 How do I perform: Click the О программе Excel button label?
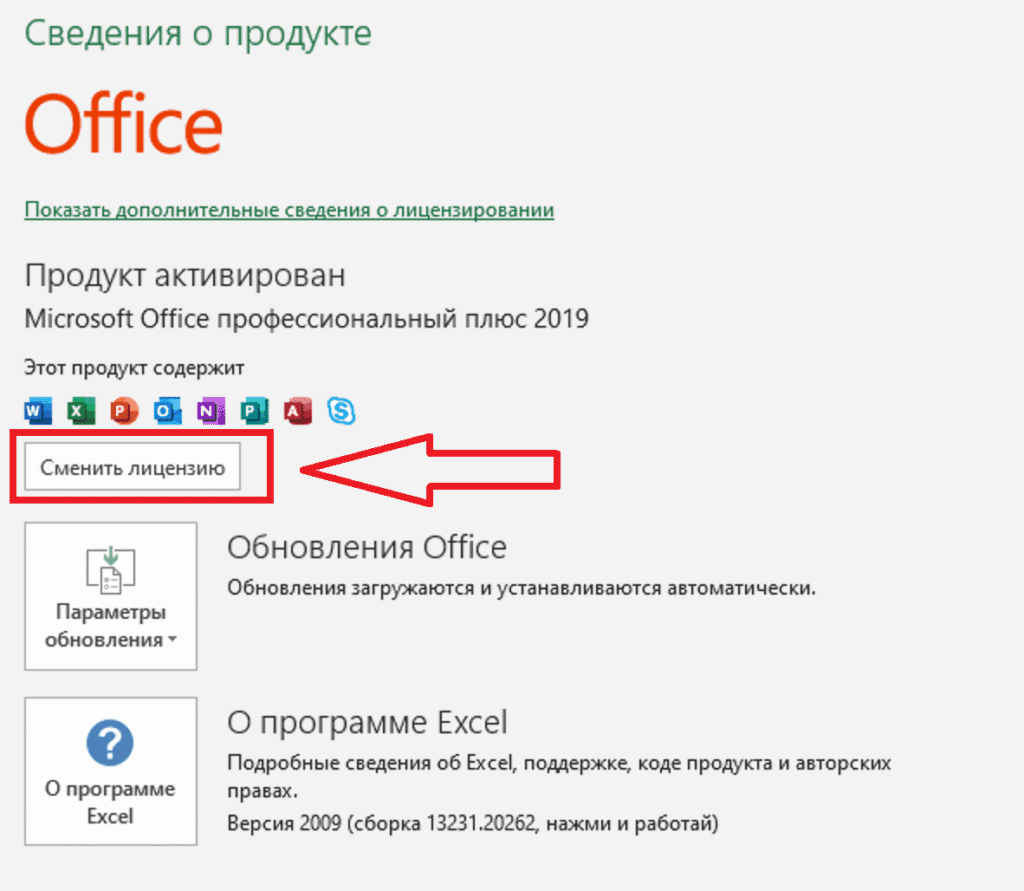point(110,802)
